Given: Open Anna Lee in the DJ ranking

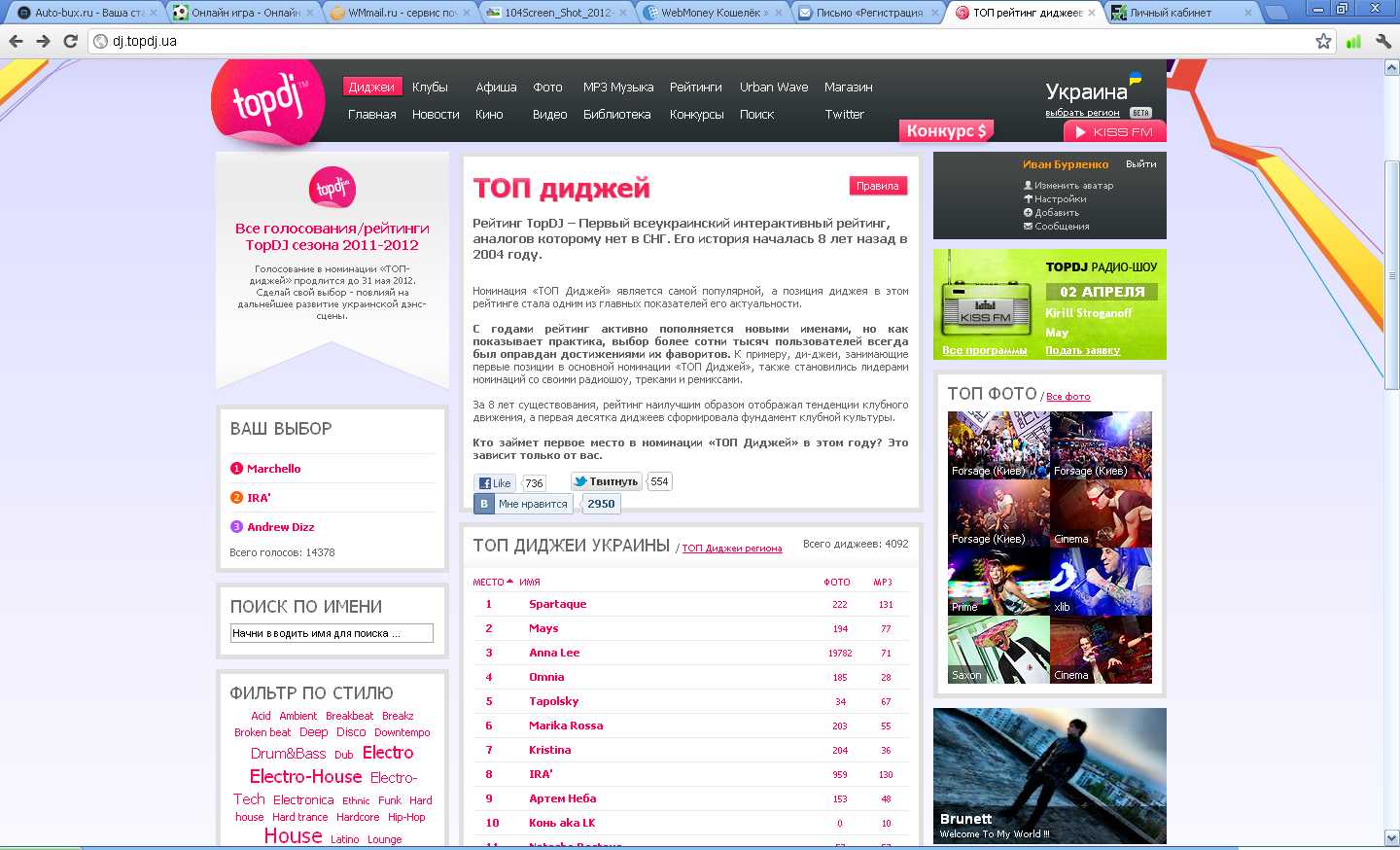Looking at the screenshot, I should pos(554,653).
